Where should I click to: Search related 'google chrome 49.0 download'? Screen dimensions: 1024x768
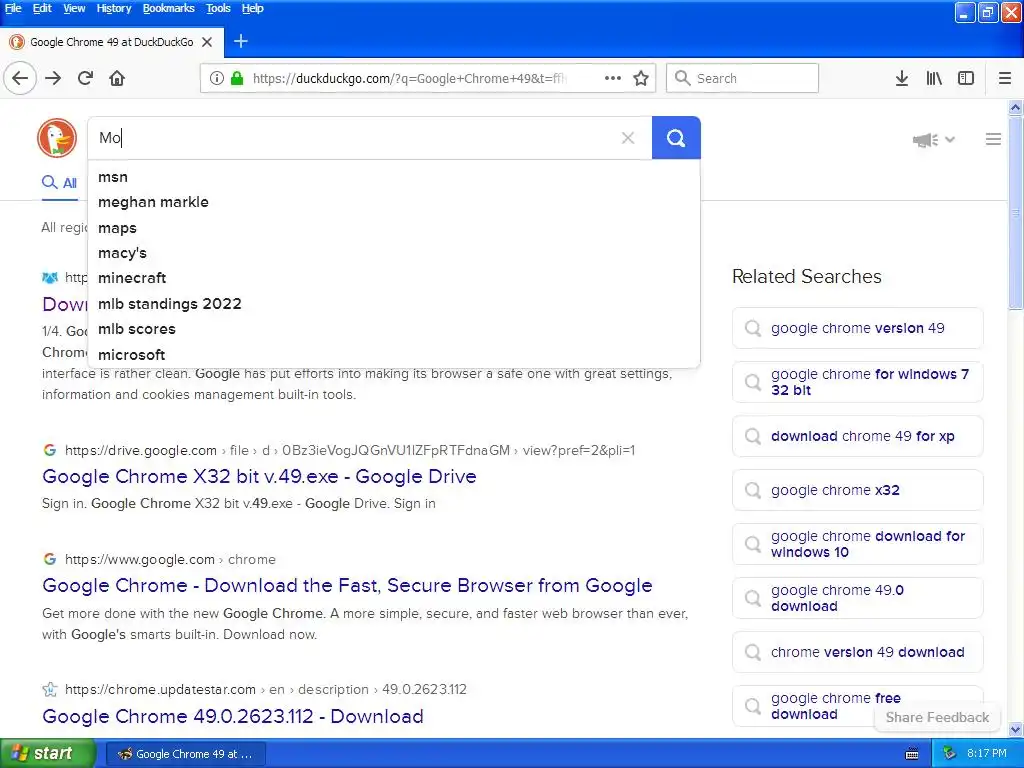click(857, 598)
